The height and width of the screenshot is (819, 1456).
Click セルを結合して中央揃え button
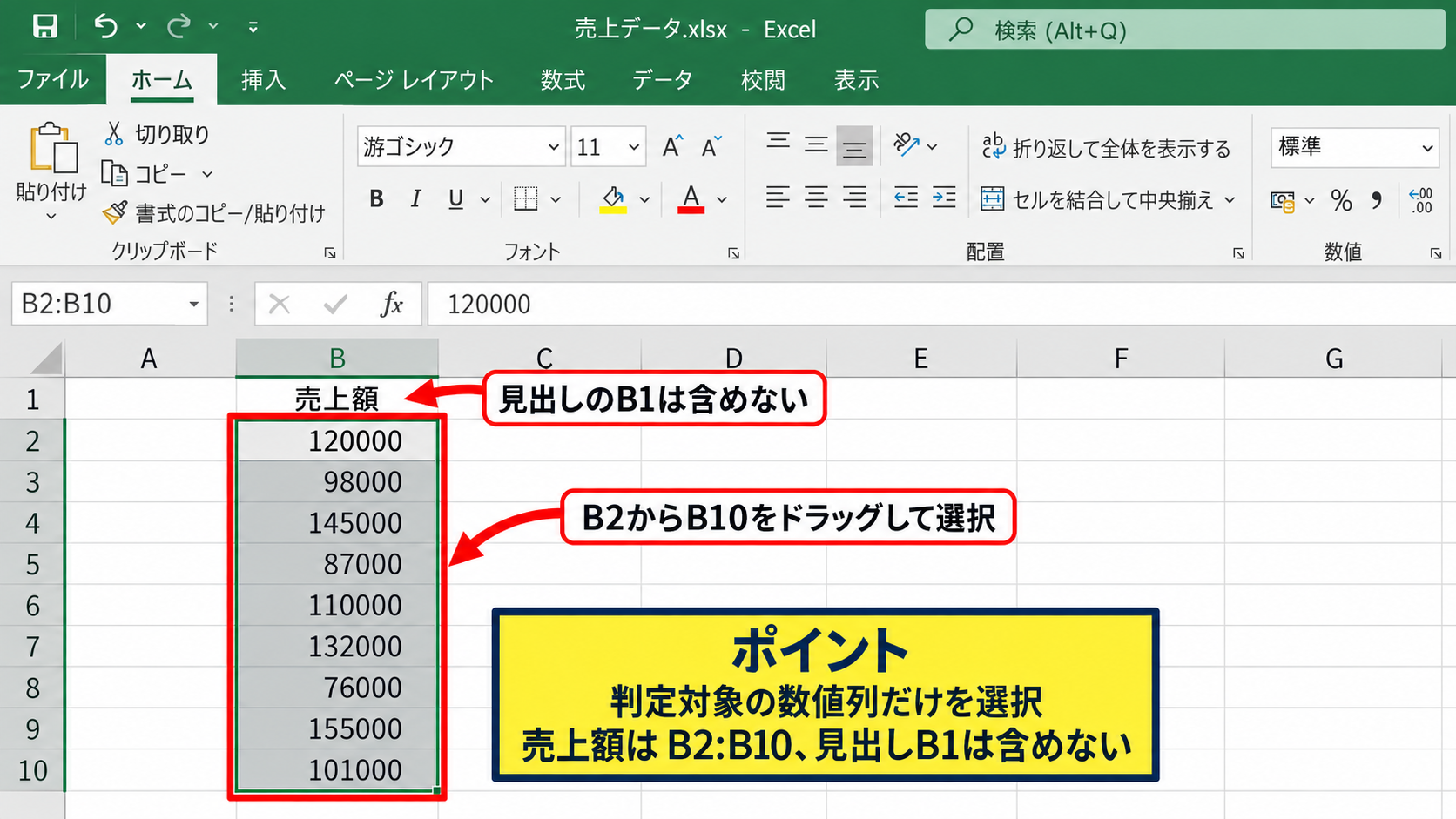[1096, 200]
